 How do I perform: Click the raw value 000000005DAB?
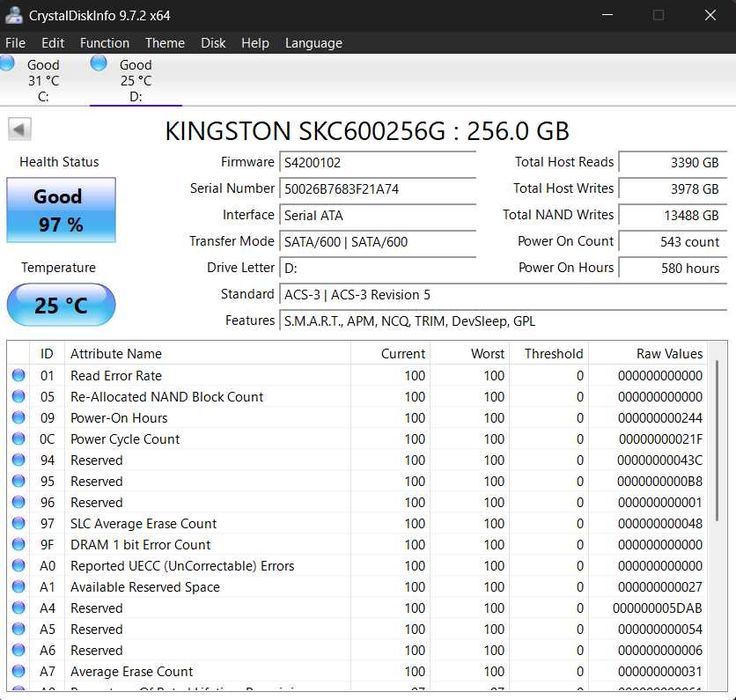657,608
